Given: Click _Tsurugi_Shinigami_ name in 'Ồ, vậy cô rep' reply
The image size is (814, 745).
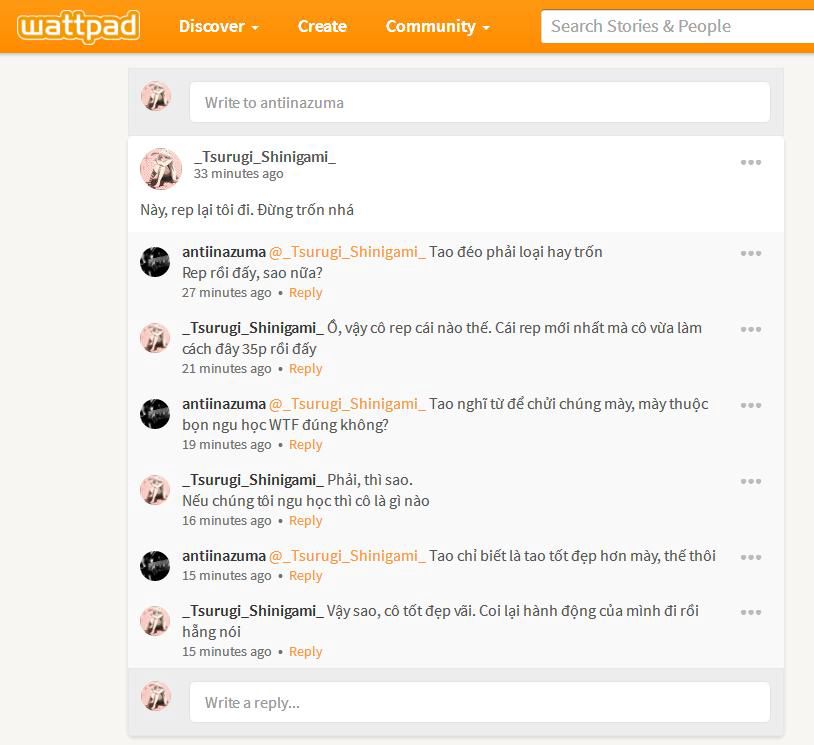Looking at the screenshot, I should point(253,328).
